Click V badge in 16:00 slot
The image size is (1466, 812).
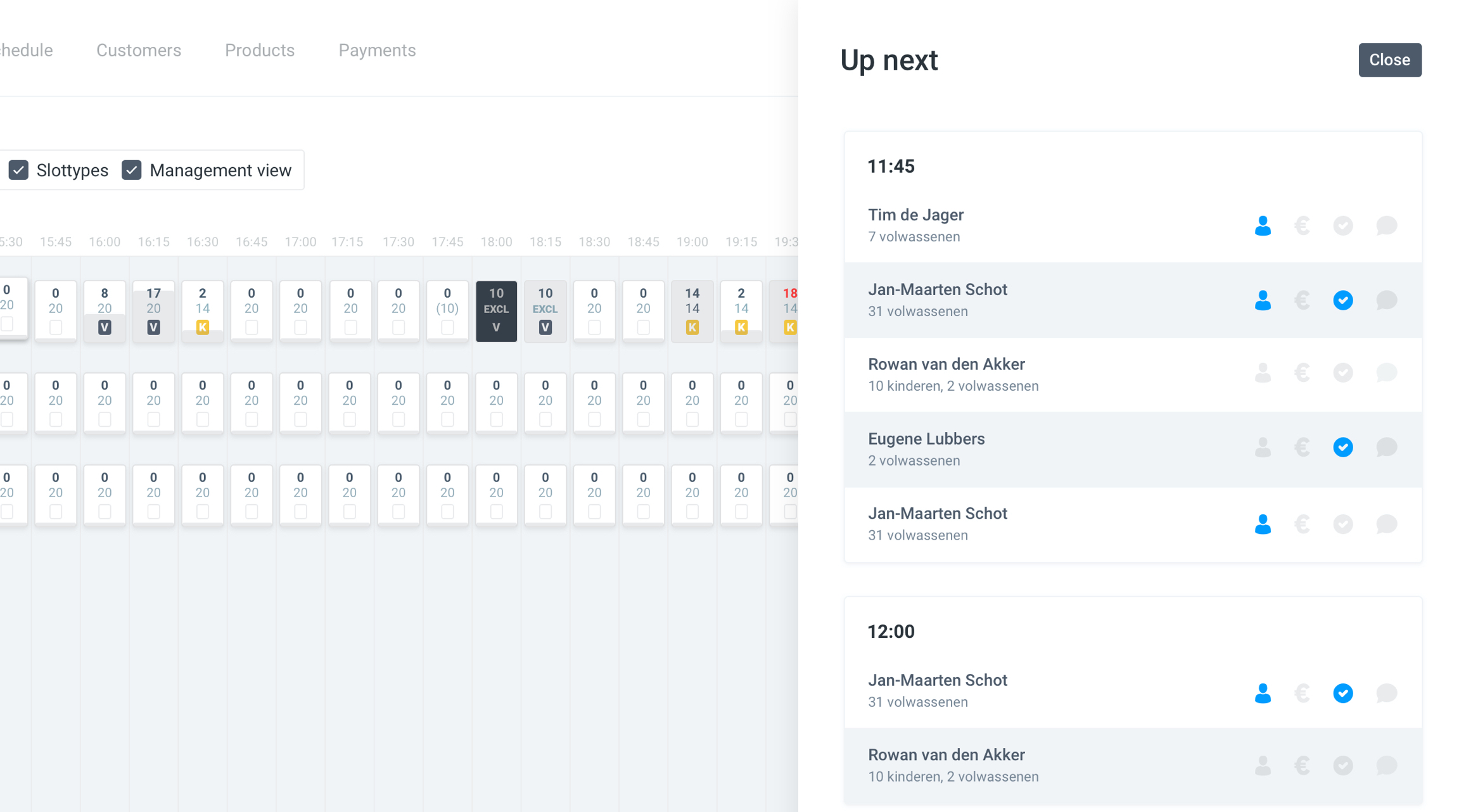tap(105, 327)
